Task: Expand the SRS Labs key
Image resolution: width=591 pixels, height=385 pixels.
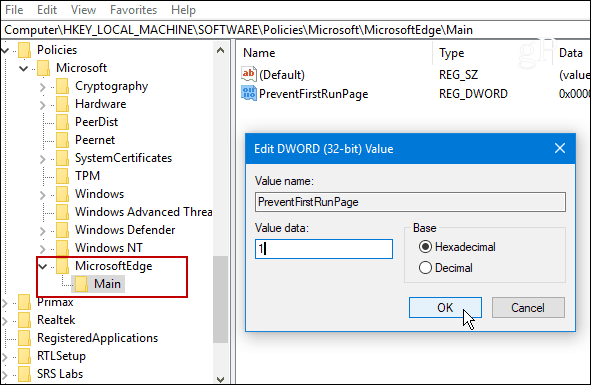Action: [5, 374]
